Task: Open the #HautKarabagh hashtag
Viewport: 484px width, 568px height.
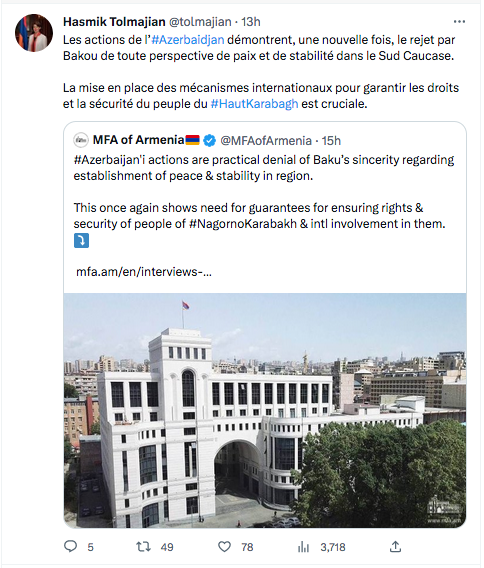Action: coord(254,104)
